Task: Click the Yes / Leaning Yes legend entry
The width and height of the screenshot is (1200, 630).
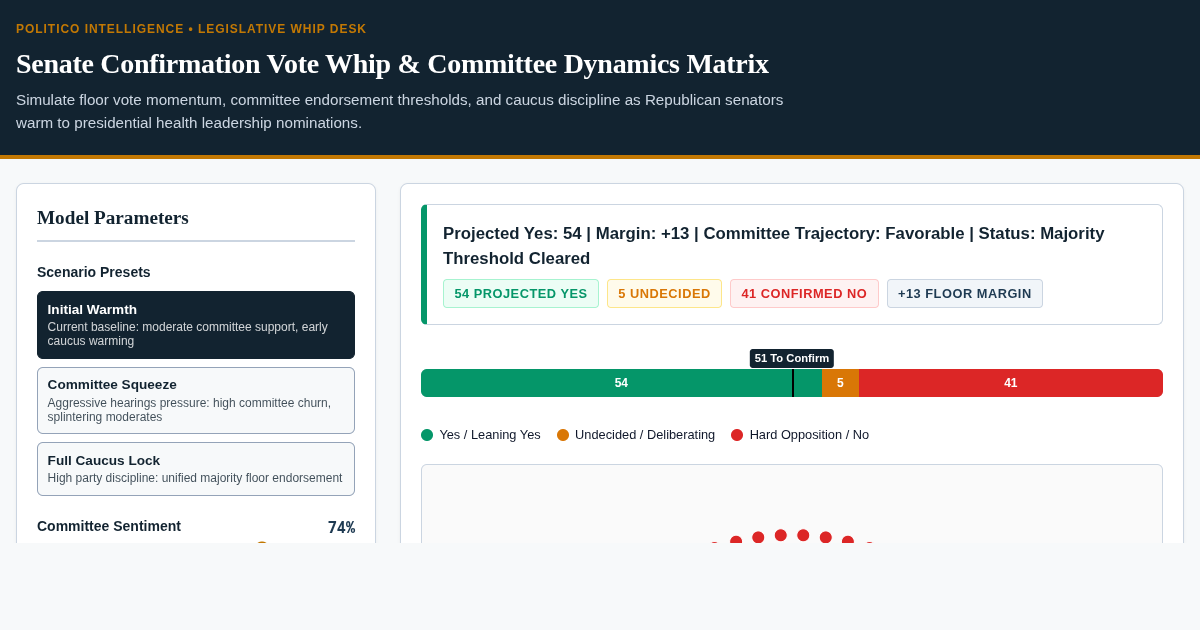Action: coord(481,435)
